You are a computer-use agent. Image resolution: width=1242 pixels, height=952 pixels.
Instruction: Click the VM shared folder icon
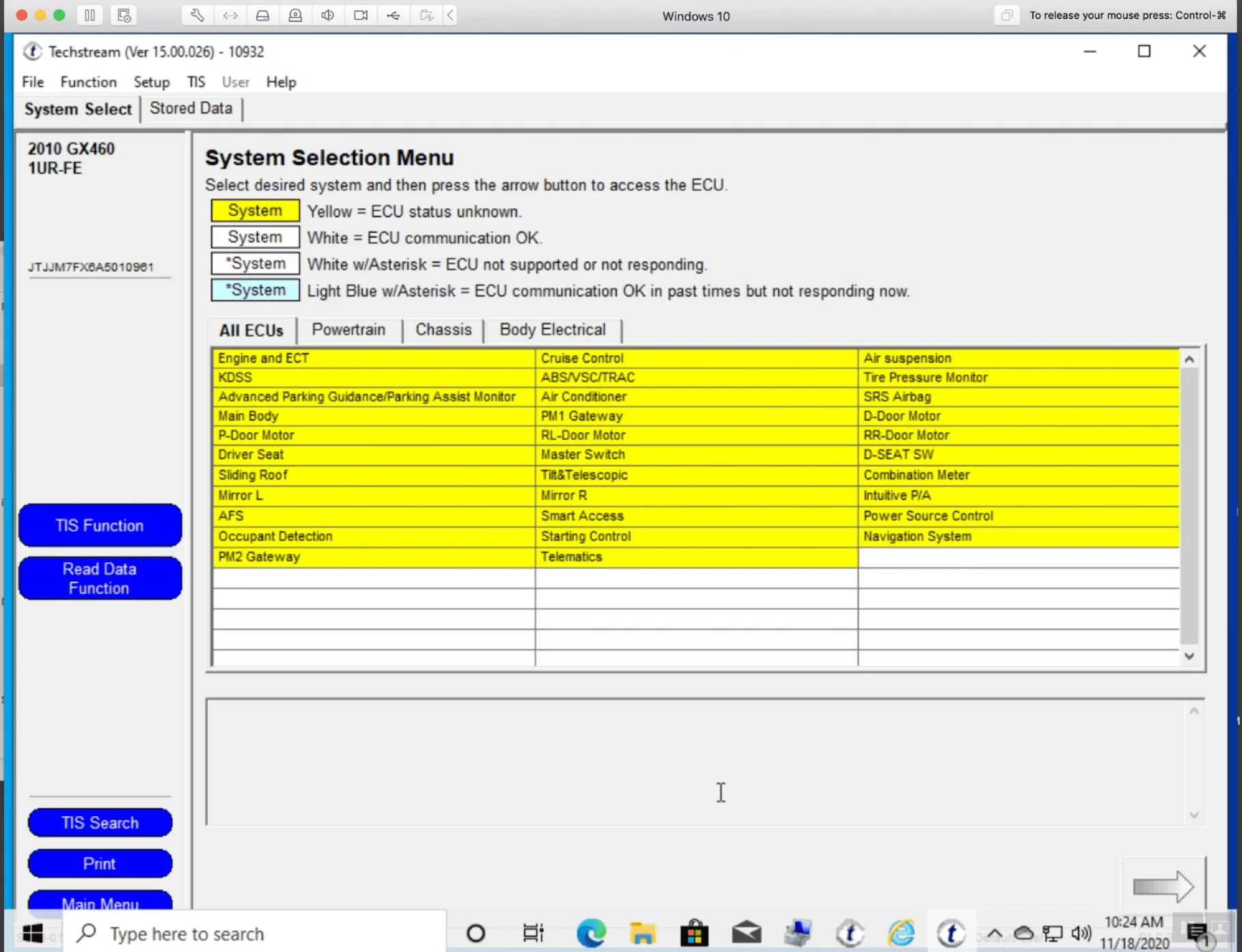426,15
